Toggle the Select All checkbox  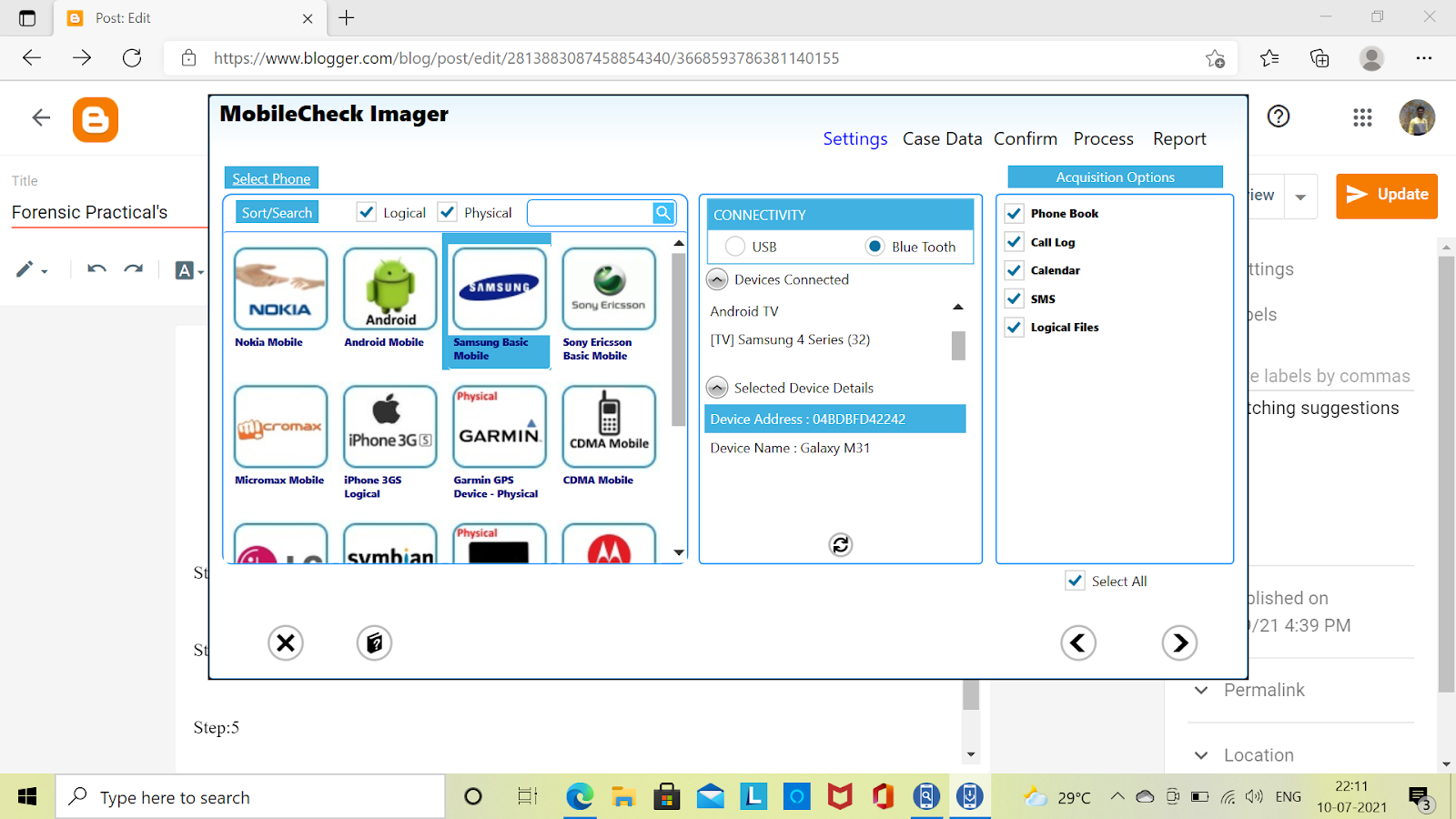1075,581
